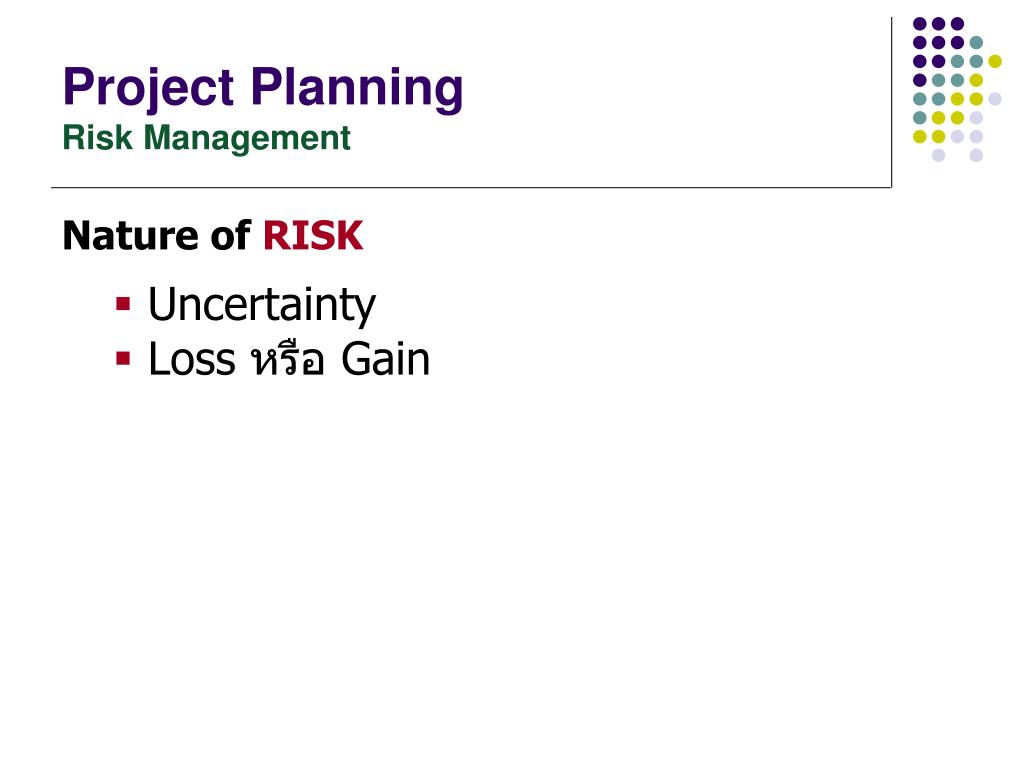Click the bottom-right lavender dot
1024x768 pixels.
[x=976, y=155]
